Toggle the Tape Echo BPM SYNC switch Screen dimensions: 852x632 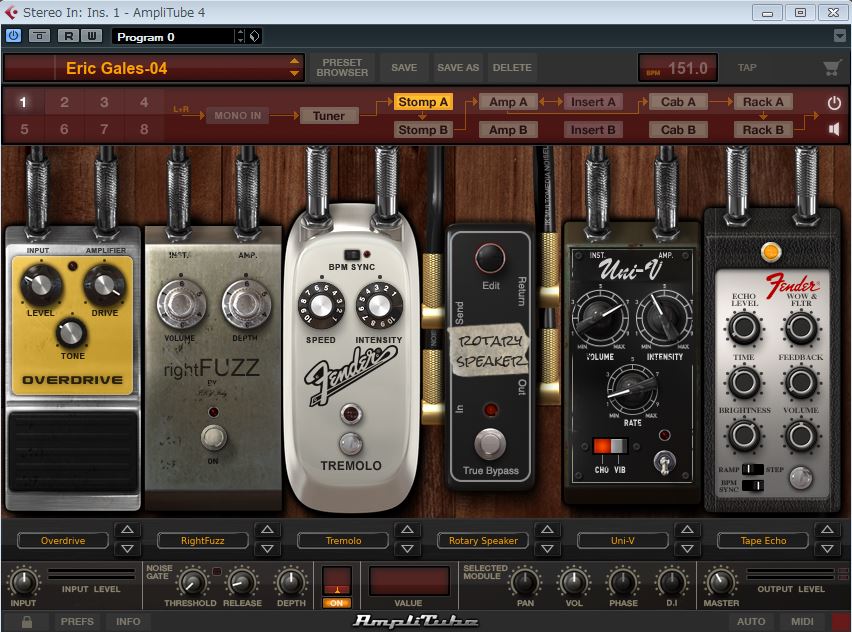[751, 485]
